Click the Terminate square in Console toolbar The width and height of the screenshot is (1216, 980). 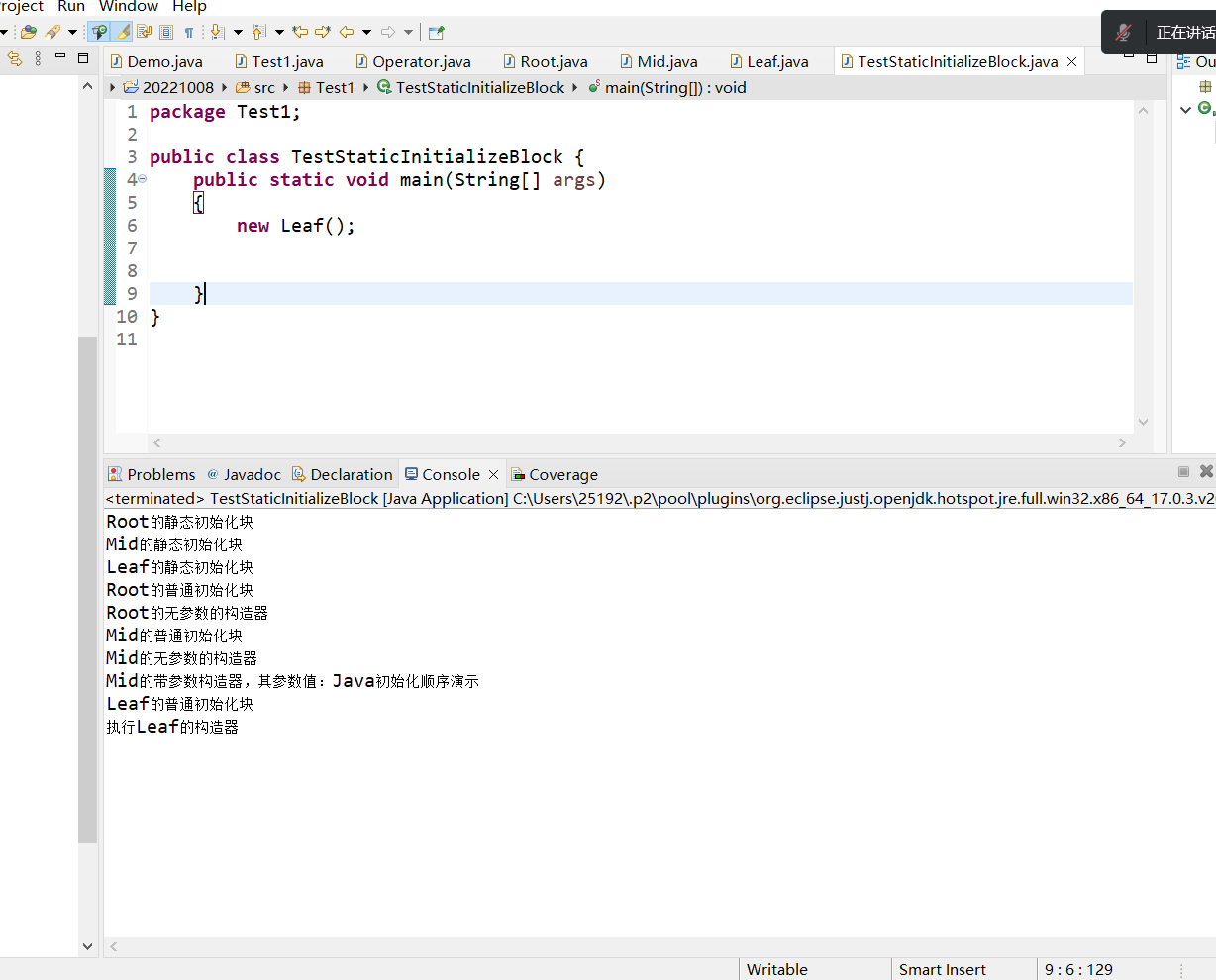pyautogui.click(x=1183, y=471)
